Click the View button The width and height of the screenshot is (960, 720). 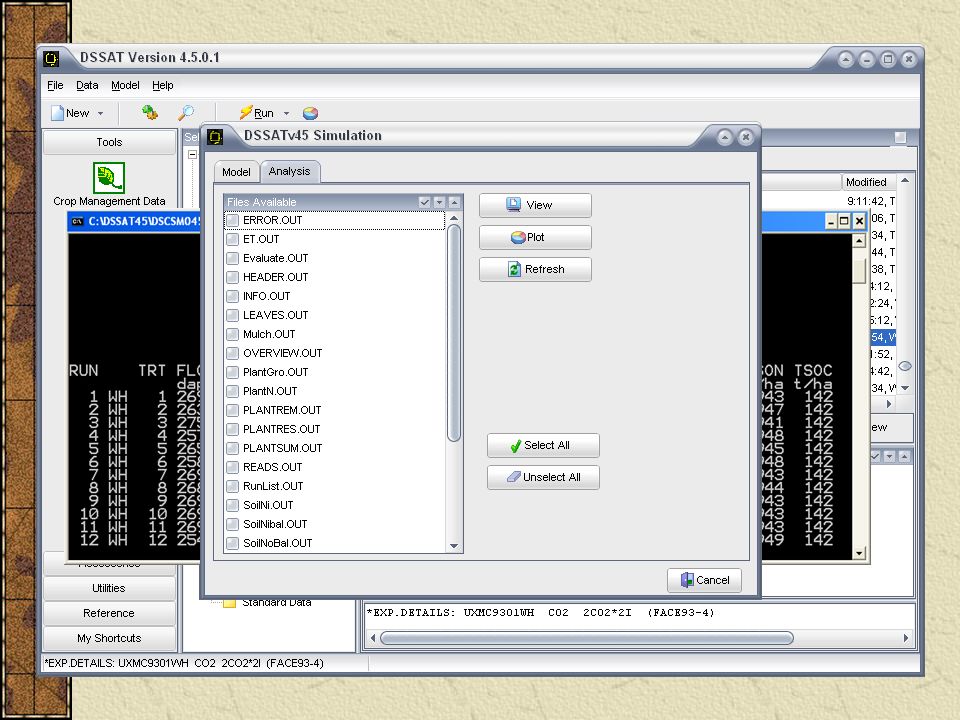point(535,205)
